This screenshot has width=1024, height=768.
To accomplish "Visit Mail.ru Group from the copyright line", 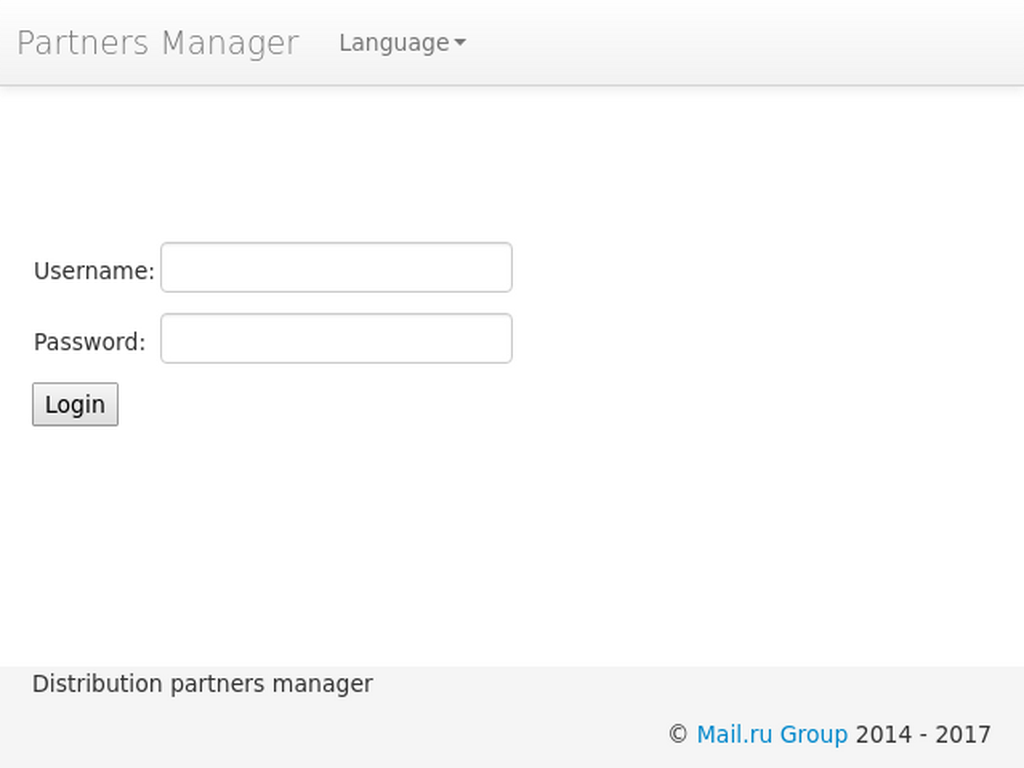I will point(772,734).
